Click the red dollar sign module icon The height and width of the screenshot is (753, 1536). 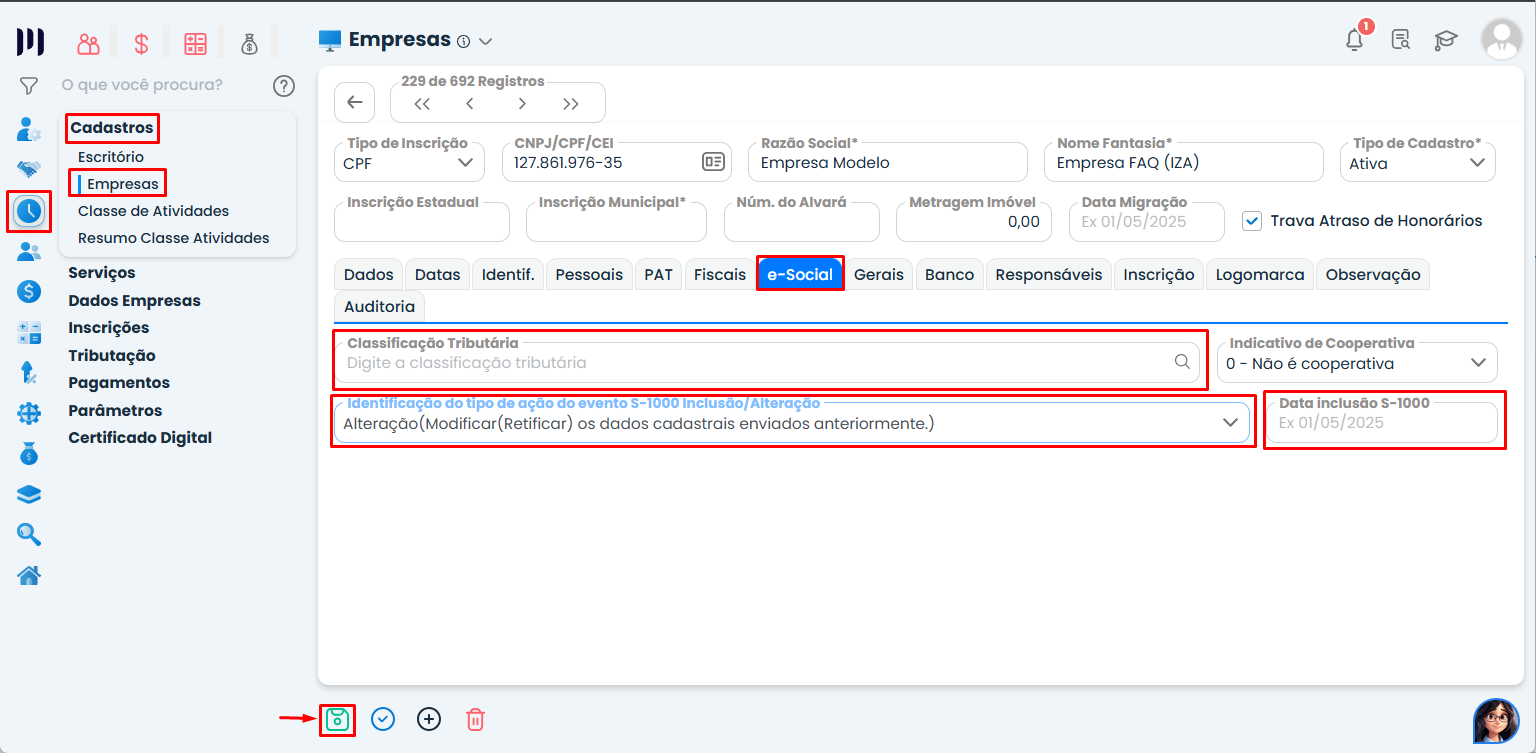click(141, 44)
